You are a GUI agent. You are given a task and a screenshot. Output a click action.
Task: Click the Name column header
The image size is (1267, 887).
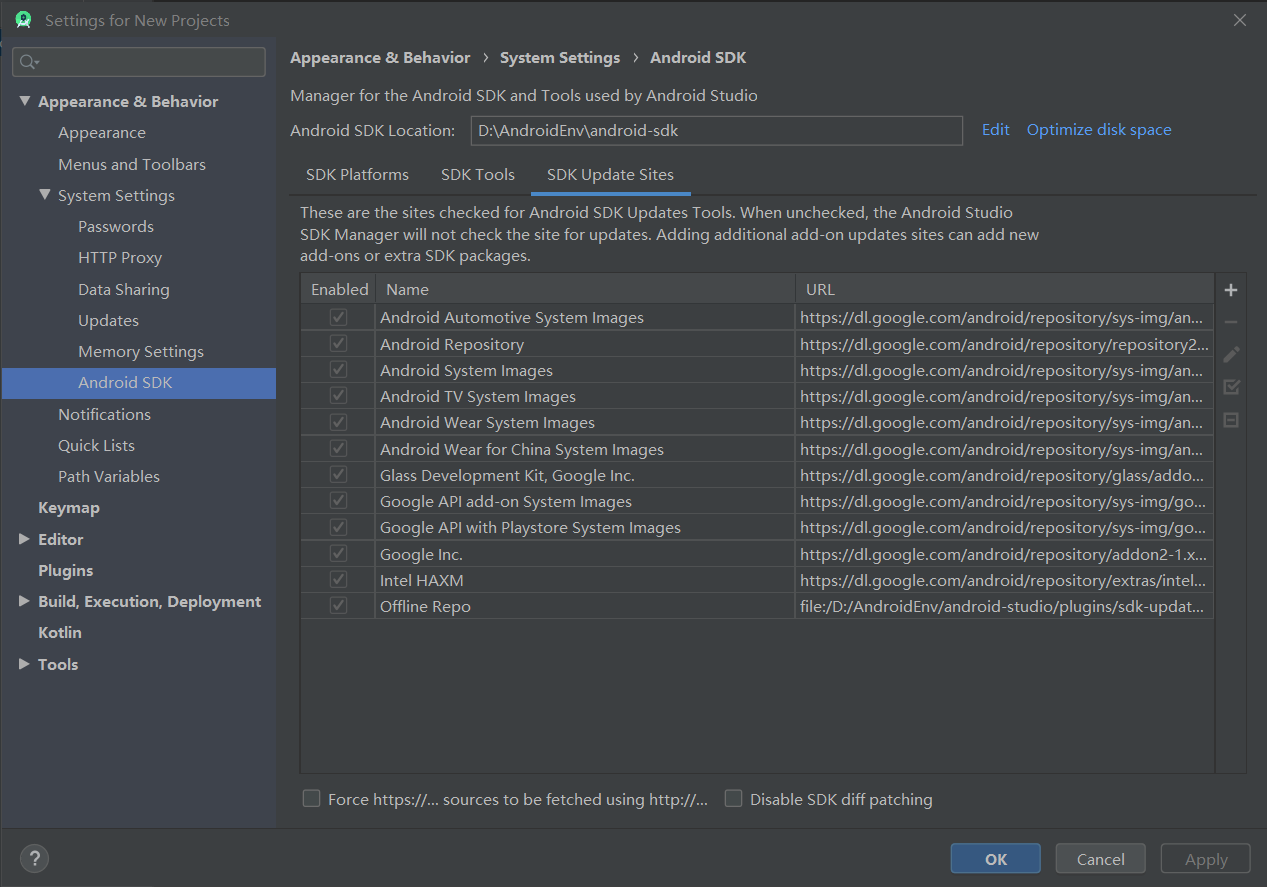585,289
